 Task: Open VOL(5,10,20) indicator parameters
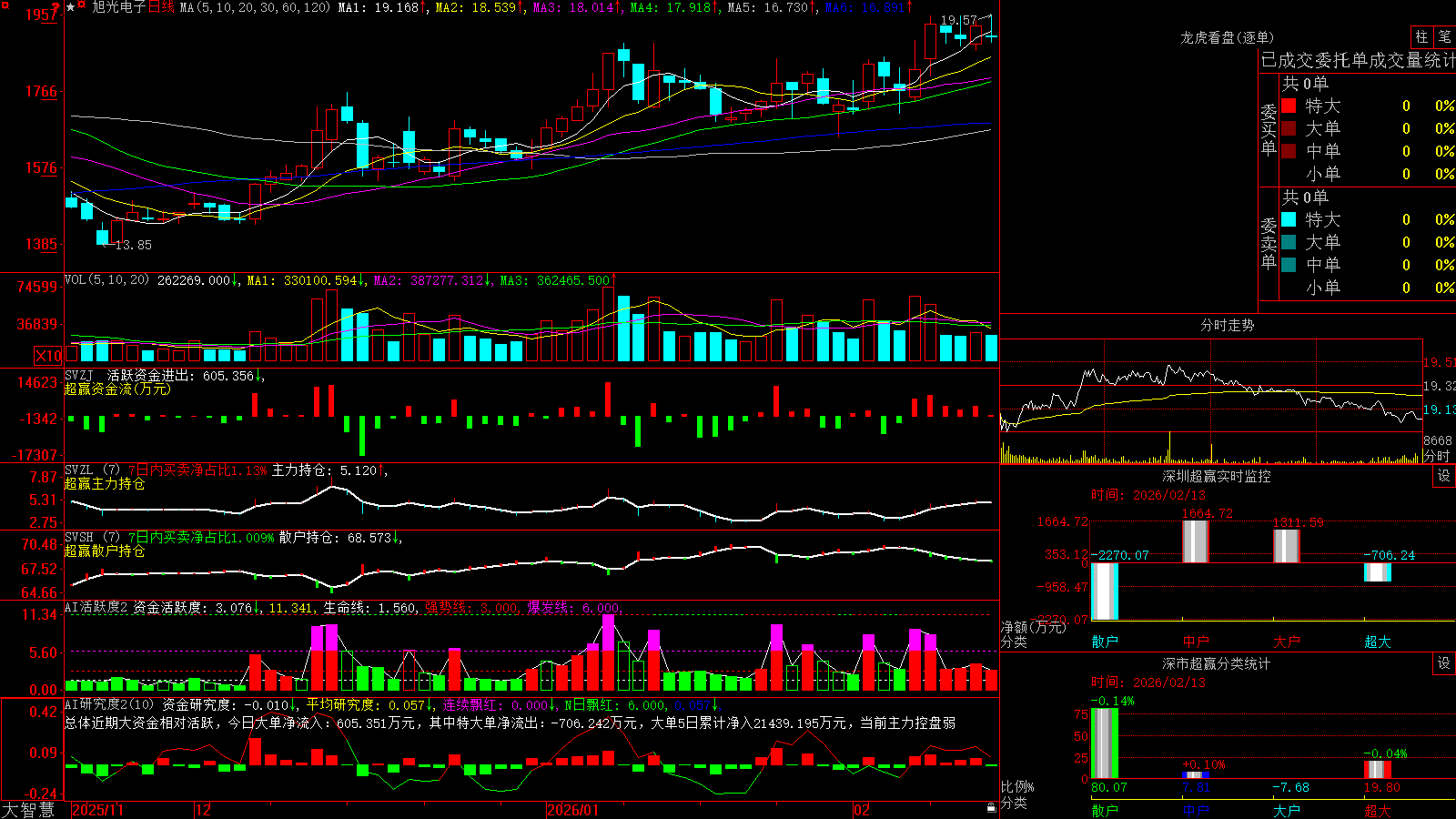[106, 280]
